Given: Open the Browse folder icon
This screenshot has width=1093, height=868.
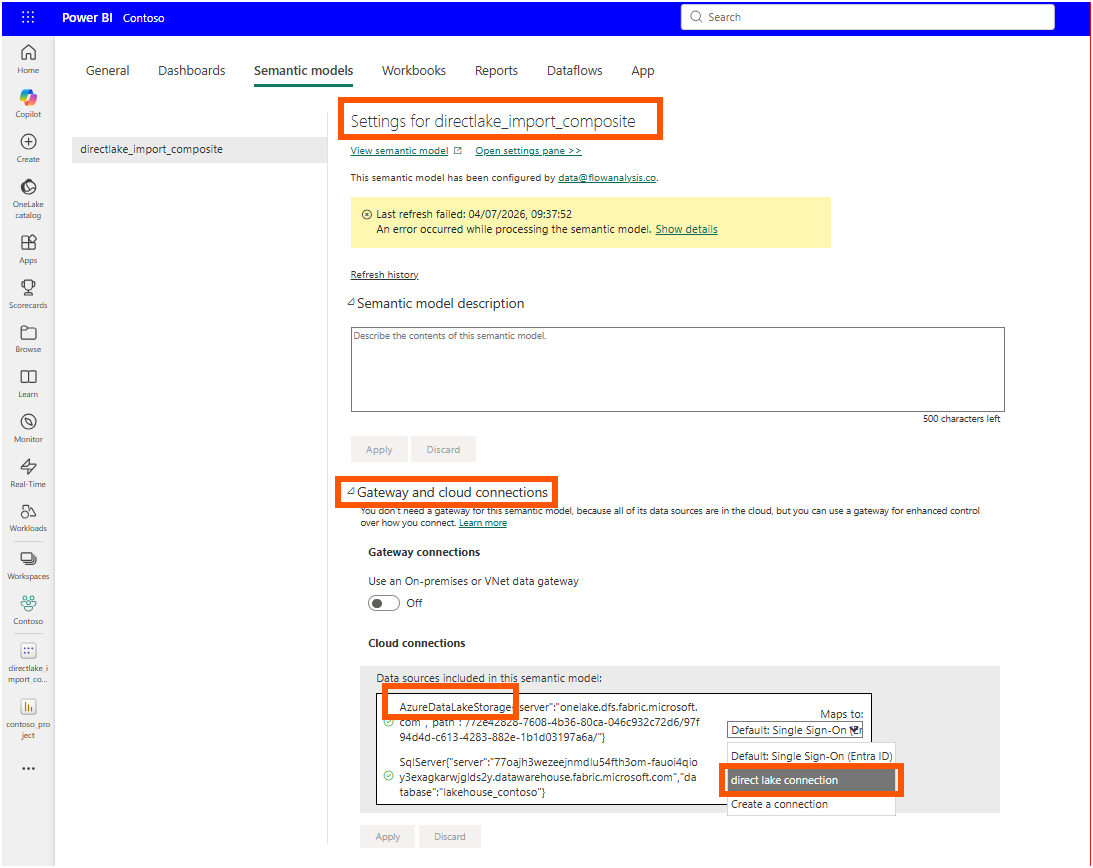Looking at the screenshot, I should click(x=28, y=333).
